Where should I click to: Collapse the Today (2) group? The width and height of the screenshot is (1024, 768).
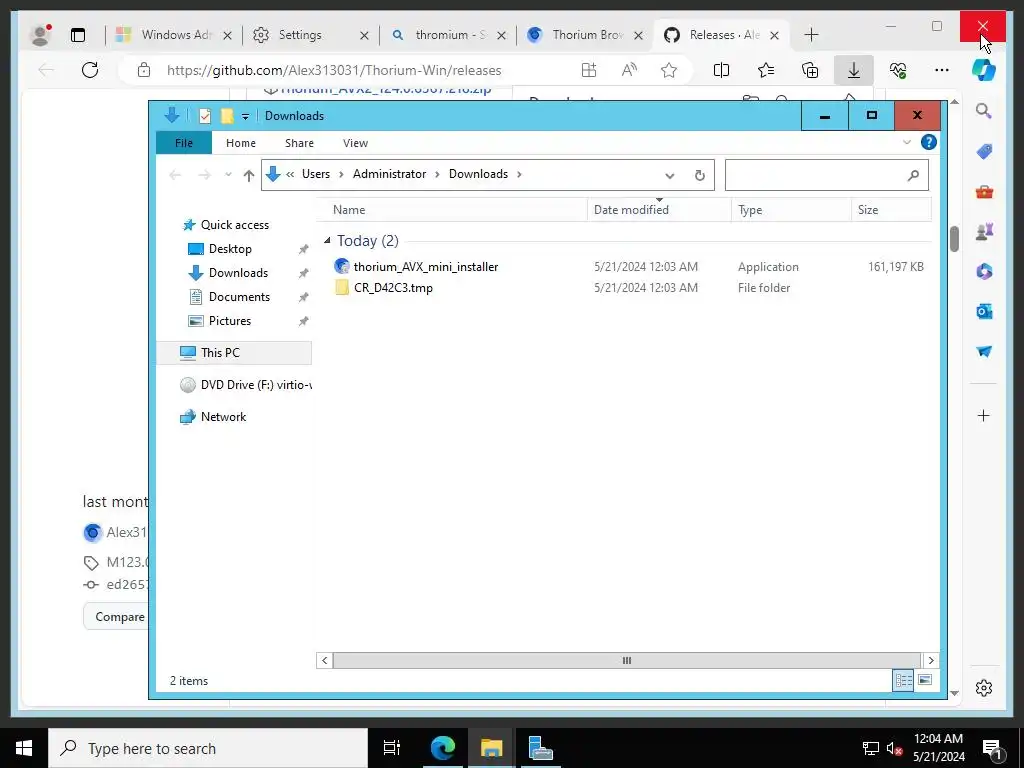[x=327, y=241]
